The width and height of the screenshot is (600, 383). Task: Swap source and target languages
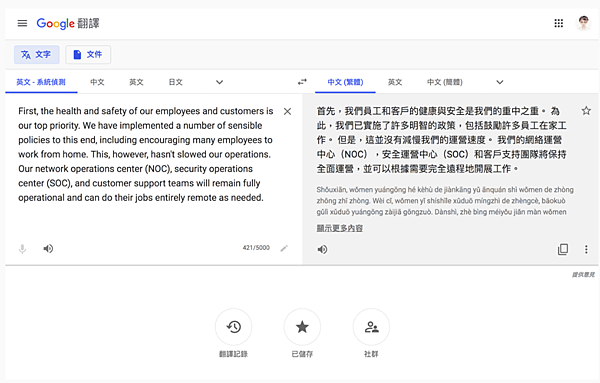tap(302, 81)
